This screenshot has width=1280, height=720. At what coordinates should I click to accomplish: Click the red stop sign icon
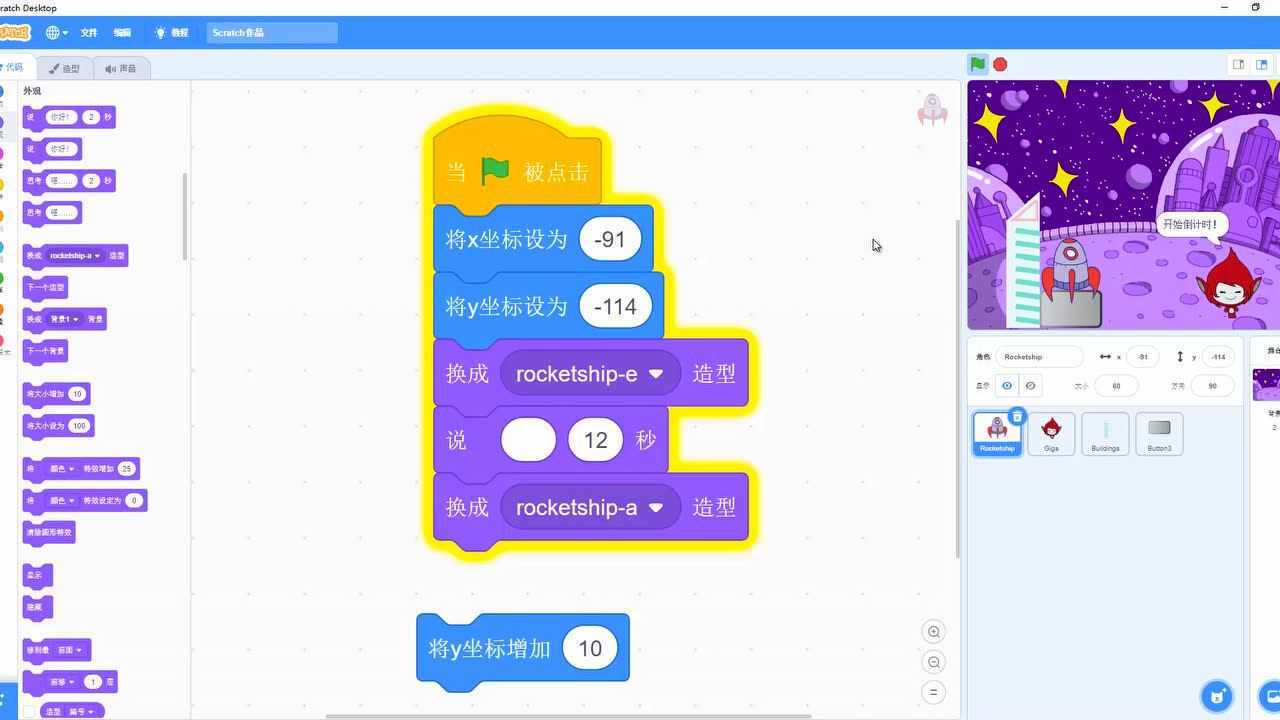[x=999, y=64]
